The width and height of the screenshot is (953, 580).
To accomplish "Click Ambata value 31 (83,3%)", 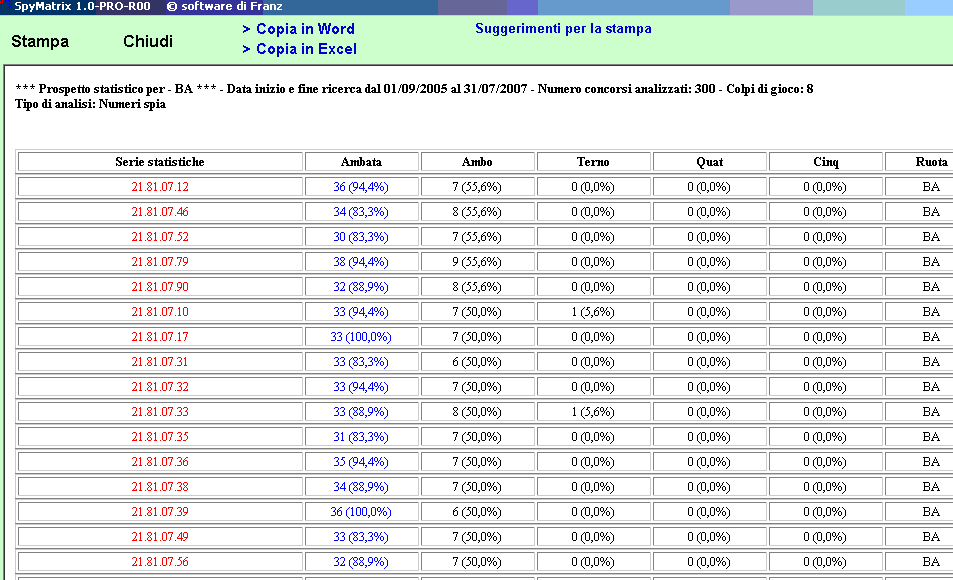I will click(361, 437).
